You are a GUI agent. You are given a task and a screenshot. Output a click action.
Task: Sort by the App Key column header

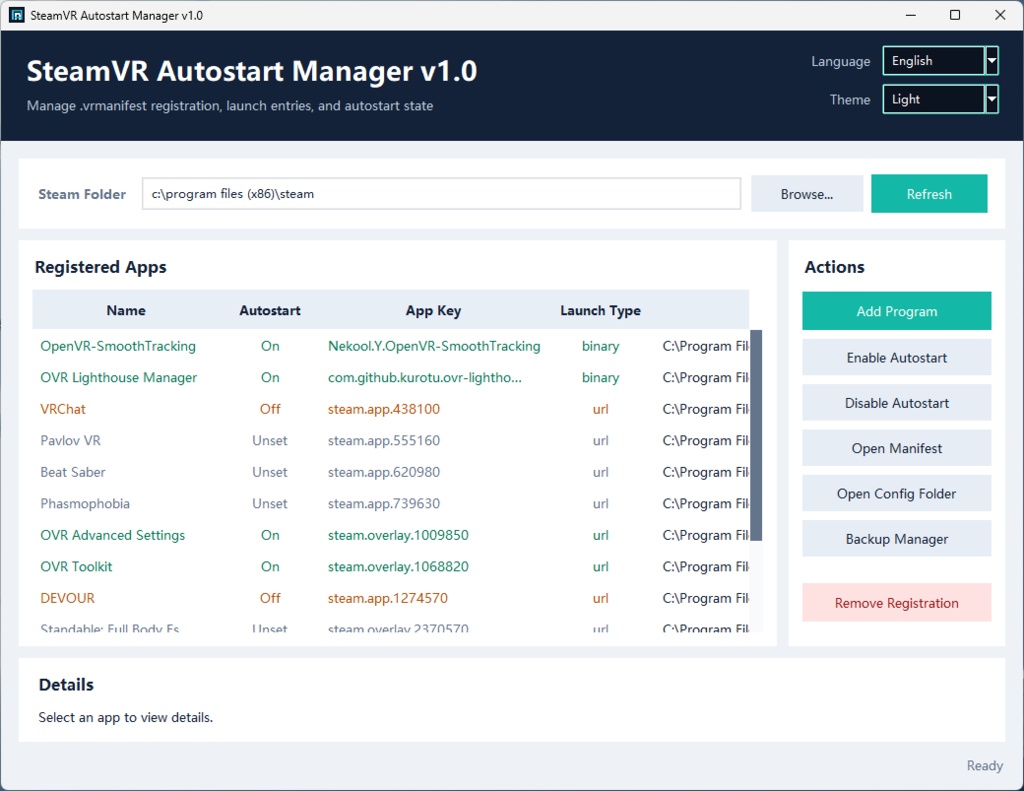pos(433,310)
